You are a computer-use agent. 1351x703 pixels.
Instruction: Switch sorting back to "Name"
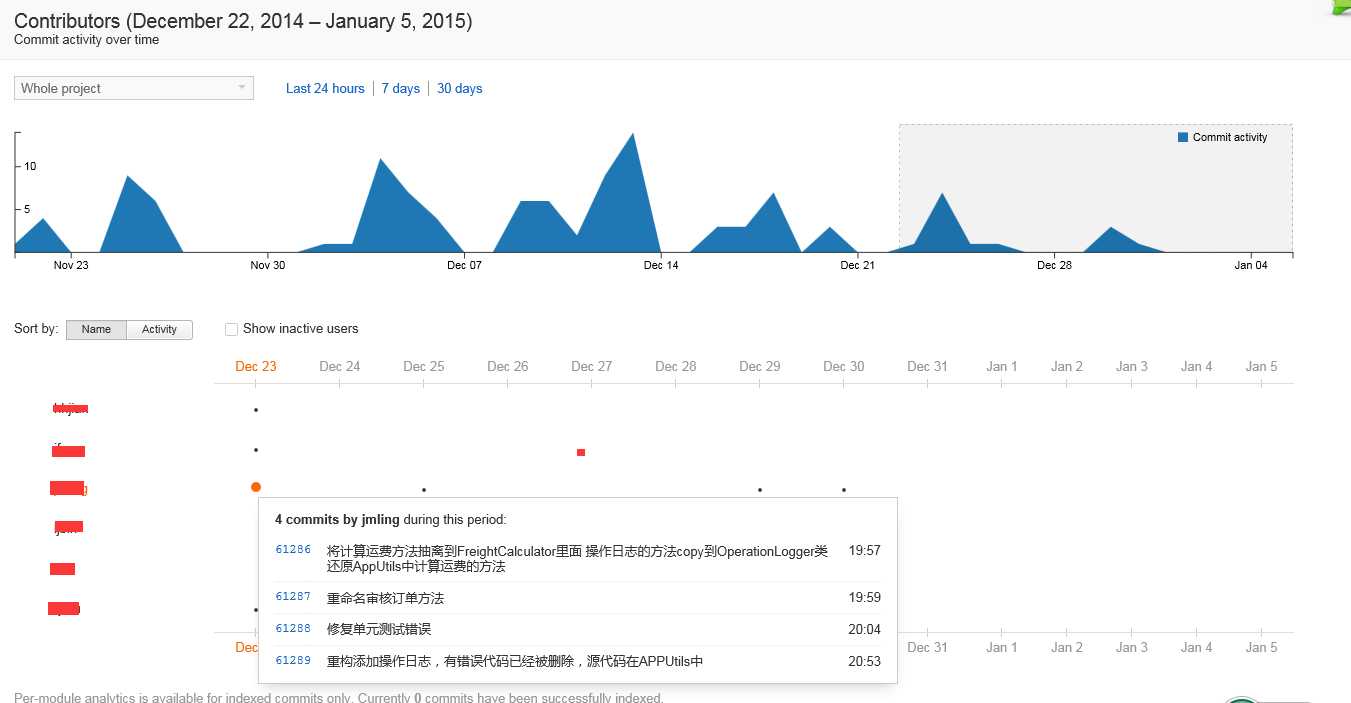[96, 329]
